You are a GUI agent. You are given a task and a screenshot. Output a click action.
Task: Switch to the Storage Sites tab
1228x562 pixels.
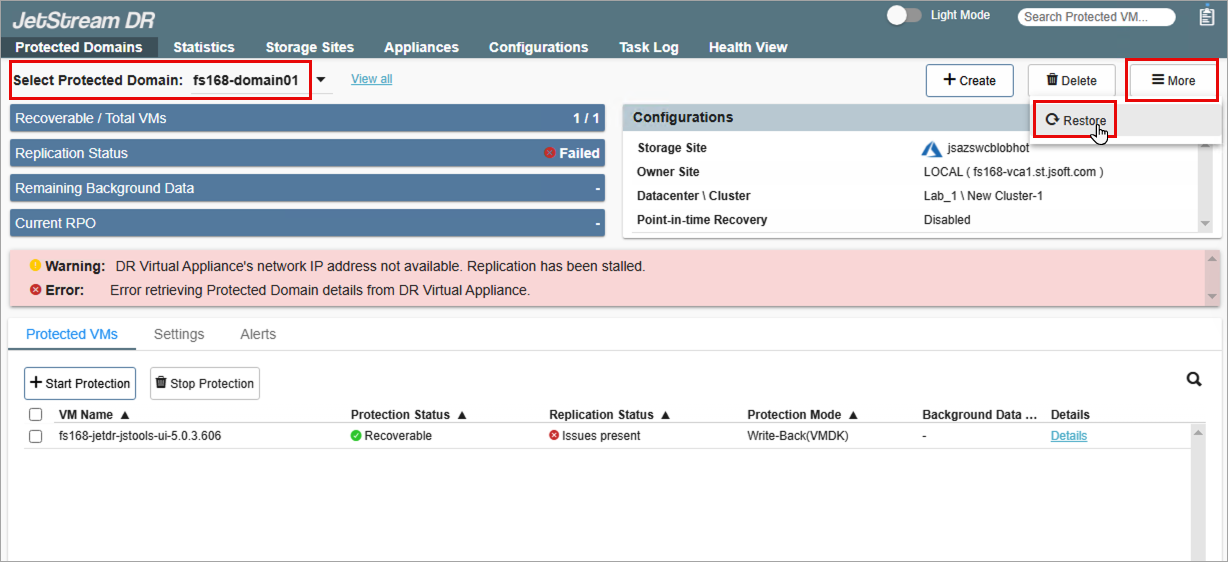(309, 47)
